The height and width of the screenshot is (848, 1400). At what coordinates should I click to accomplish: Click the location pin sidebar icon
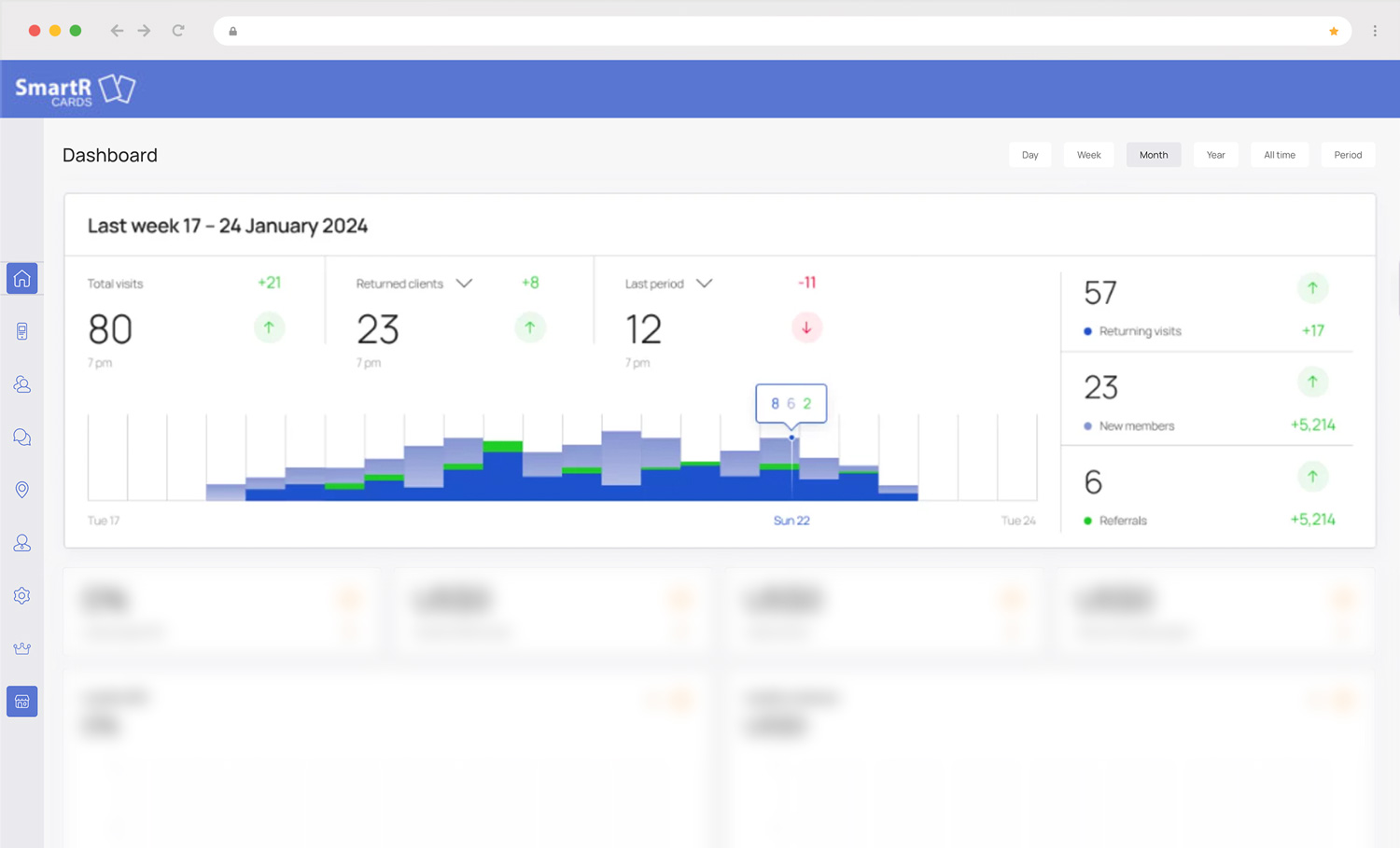pyautogui.click(x=22, y=490)
